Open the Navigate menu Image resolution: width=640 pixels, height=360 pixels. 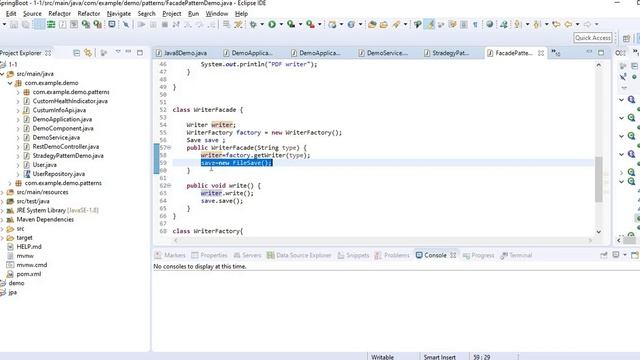point(119,13)
